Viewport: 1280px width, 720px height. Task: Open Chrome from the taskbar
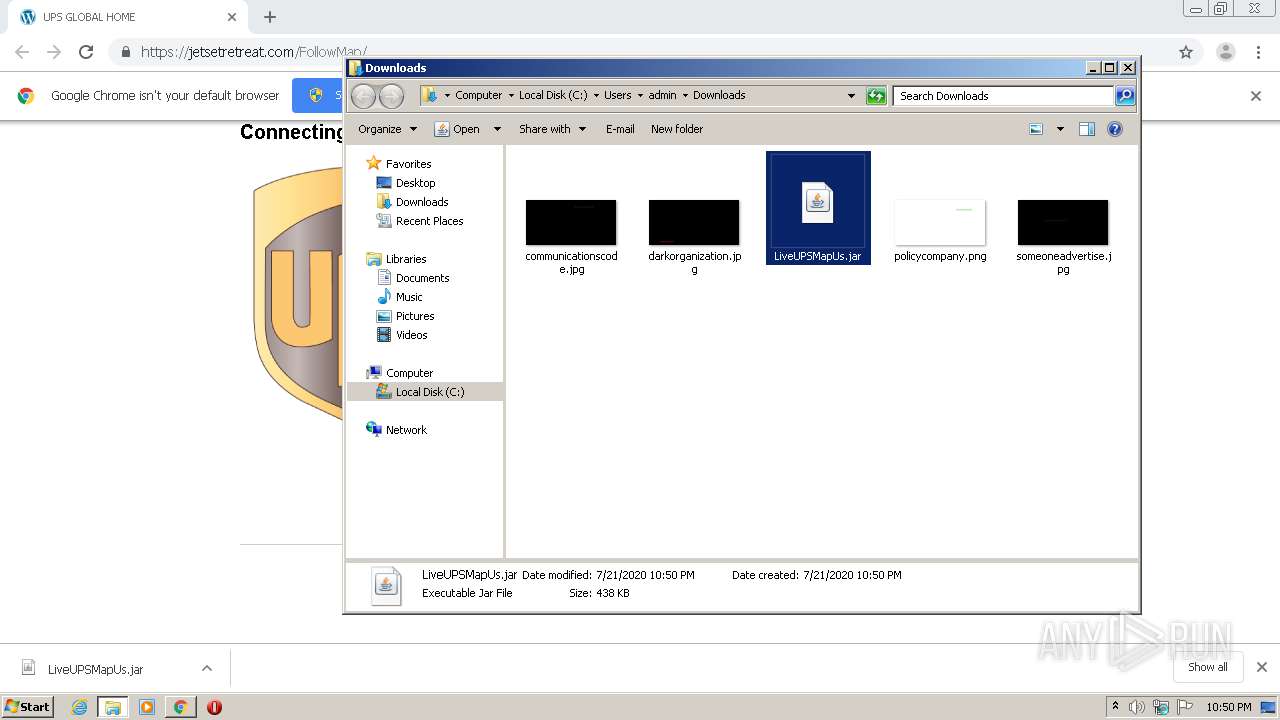180,707
